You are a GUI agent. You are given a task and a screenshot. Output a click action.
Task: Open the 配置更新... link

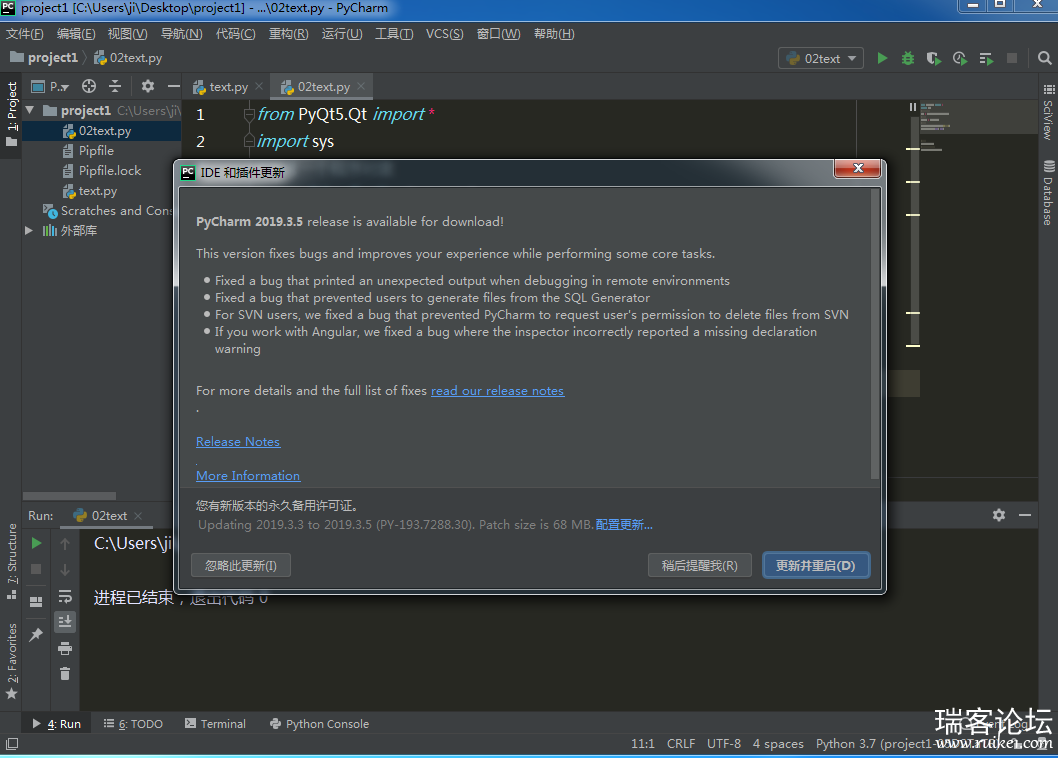coord(624,524)
